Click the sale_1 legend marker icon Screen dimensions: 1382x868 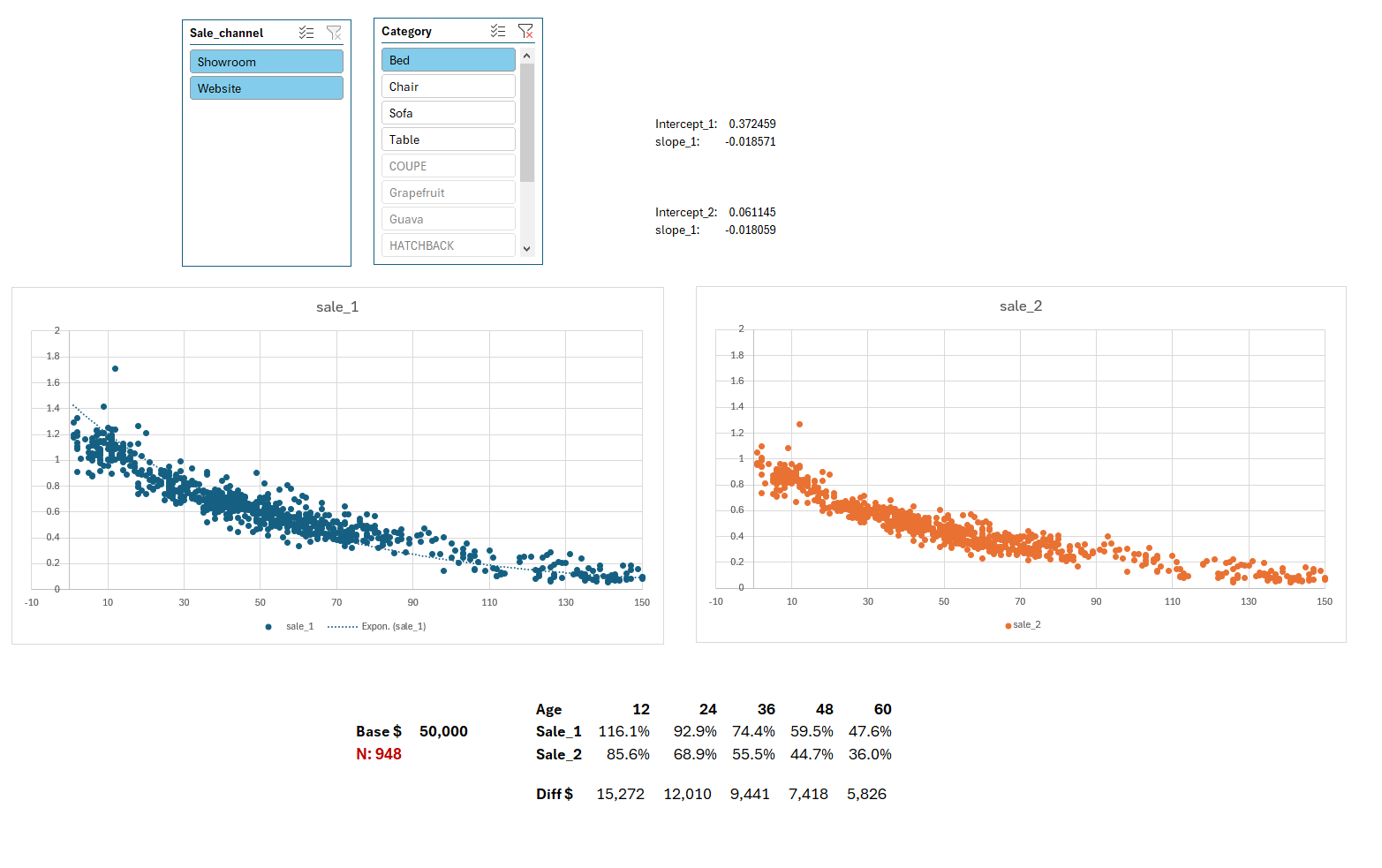(x=268, y=626)
